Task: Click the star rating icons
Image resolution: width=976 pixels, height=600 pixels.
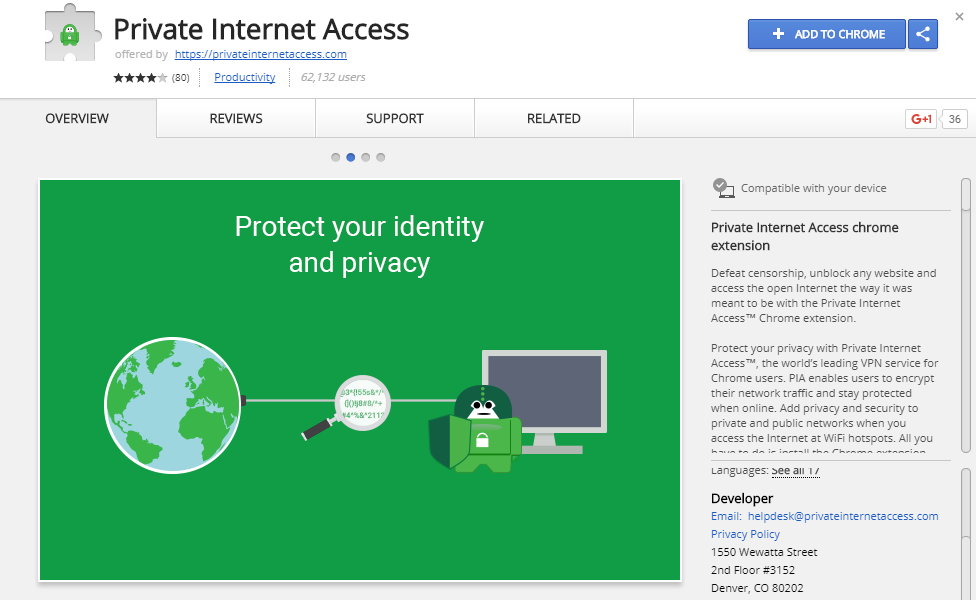Action: pos(140,78)
